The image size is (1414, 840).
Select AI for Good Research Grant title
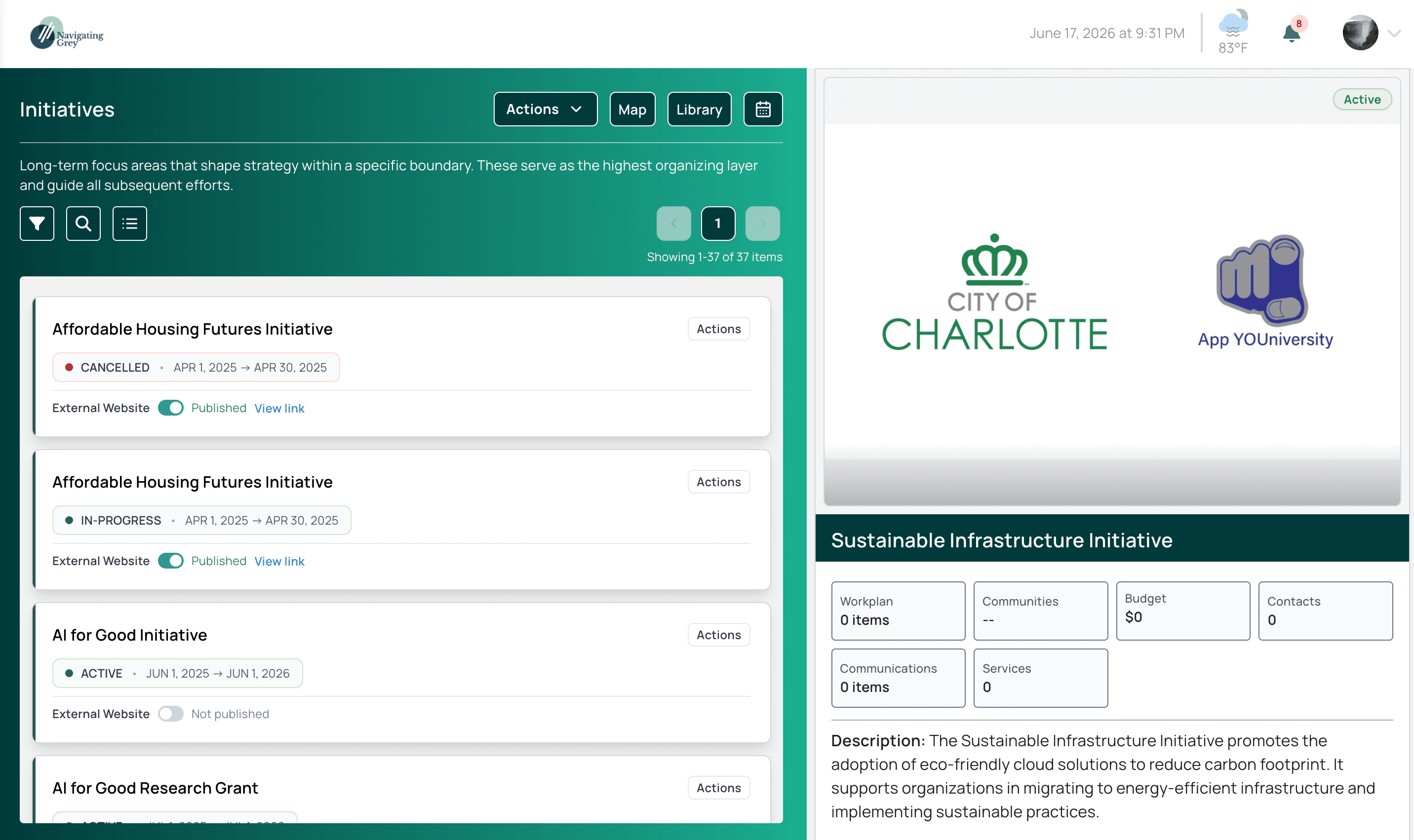155,787
